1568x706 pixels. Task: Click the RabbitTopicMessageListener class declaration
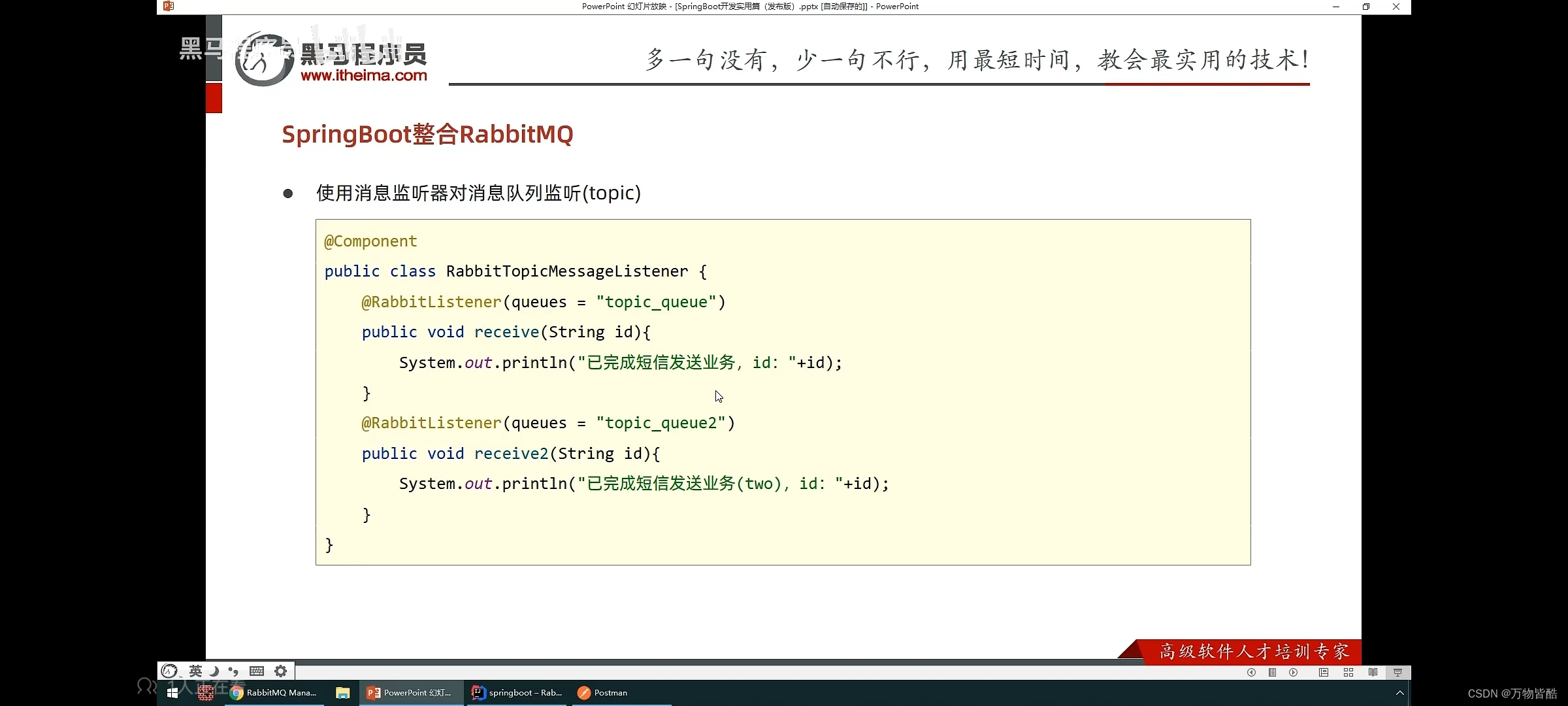(x=515, y=271)
